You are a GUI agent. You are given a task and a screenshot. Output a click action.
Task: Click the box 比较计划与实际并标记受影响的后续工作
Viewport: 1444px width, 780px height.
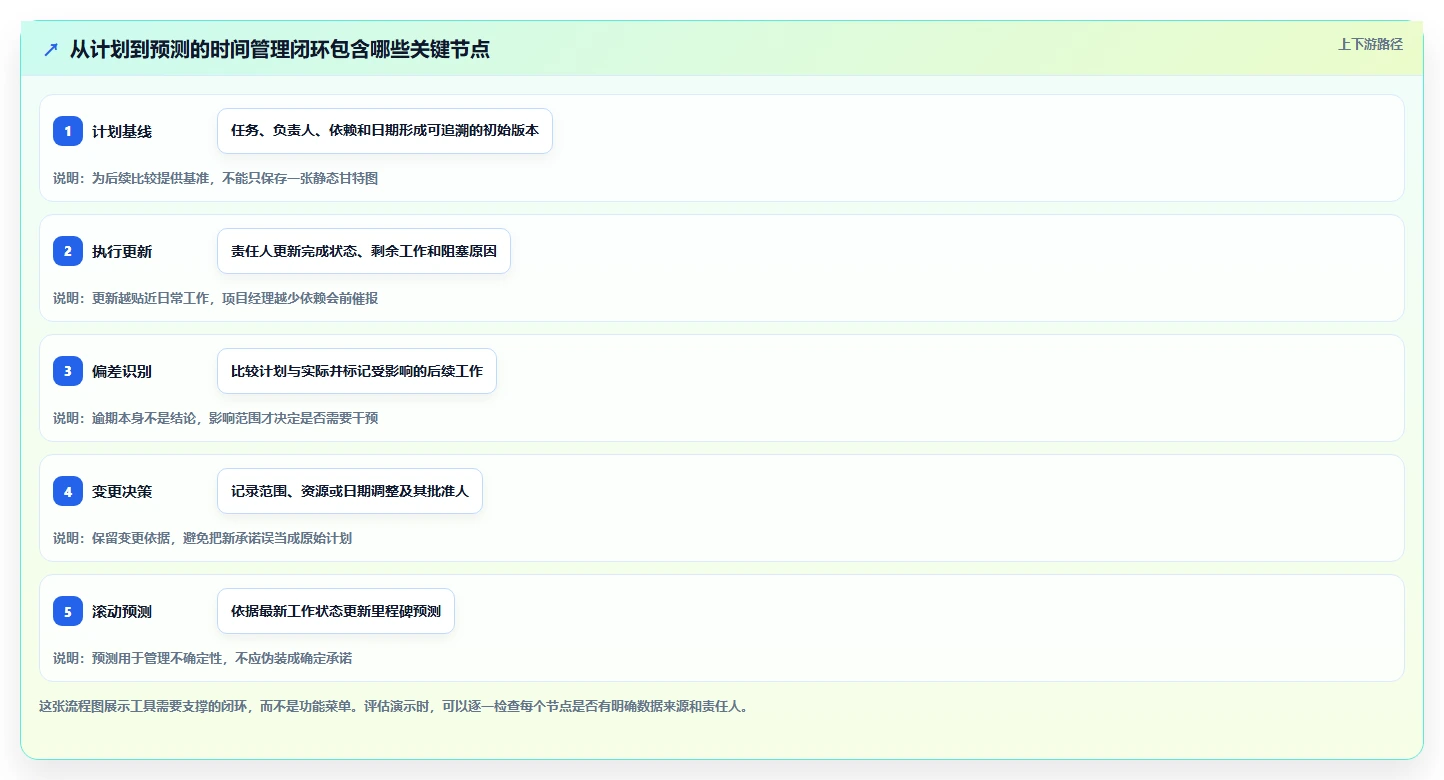pyautogui.click(x=357, y=371)
